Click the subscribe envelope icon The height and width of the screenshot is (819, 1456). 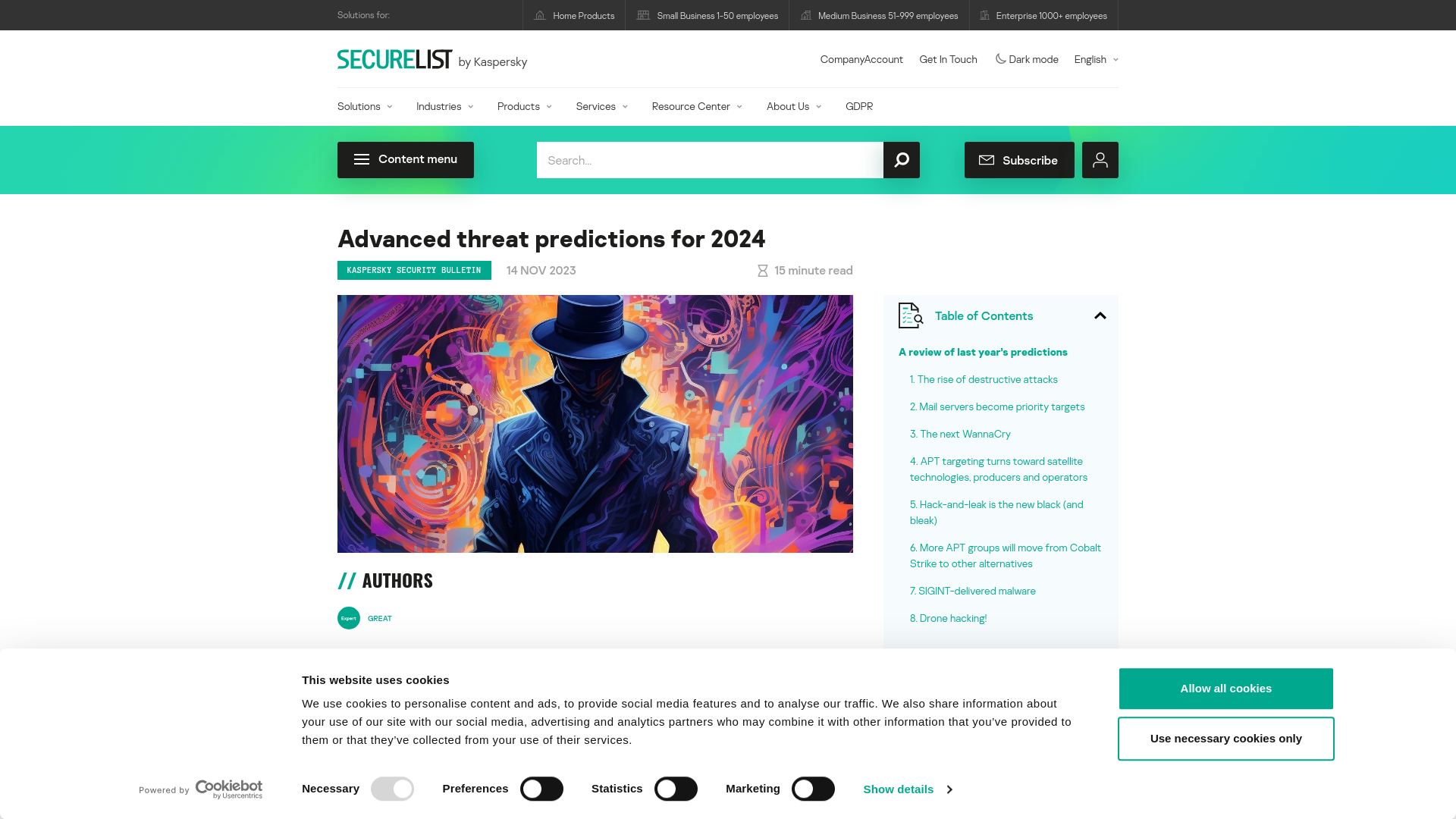tap(986, 160)
